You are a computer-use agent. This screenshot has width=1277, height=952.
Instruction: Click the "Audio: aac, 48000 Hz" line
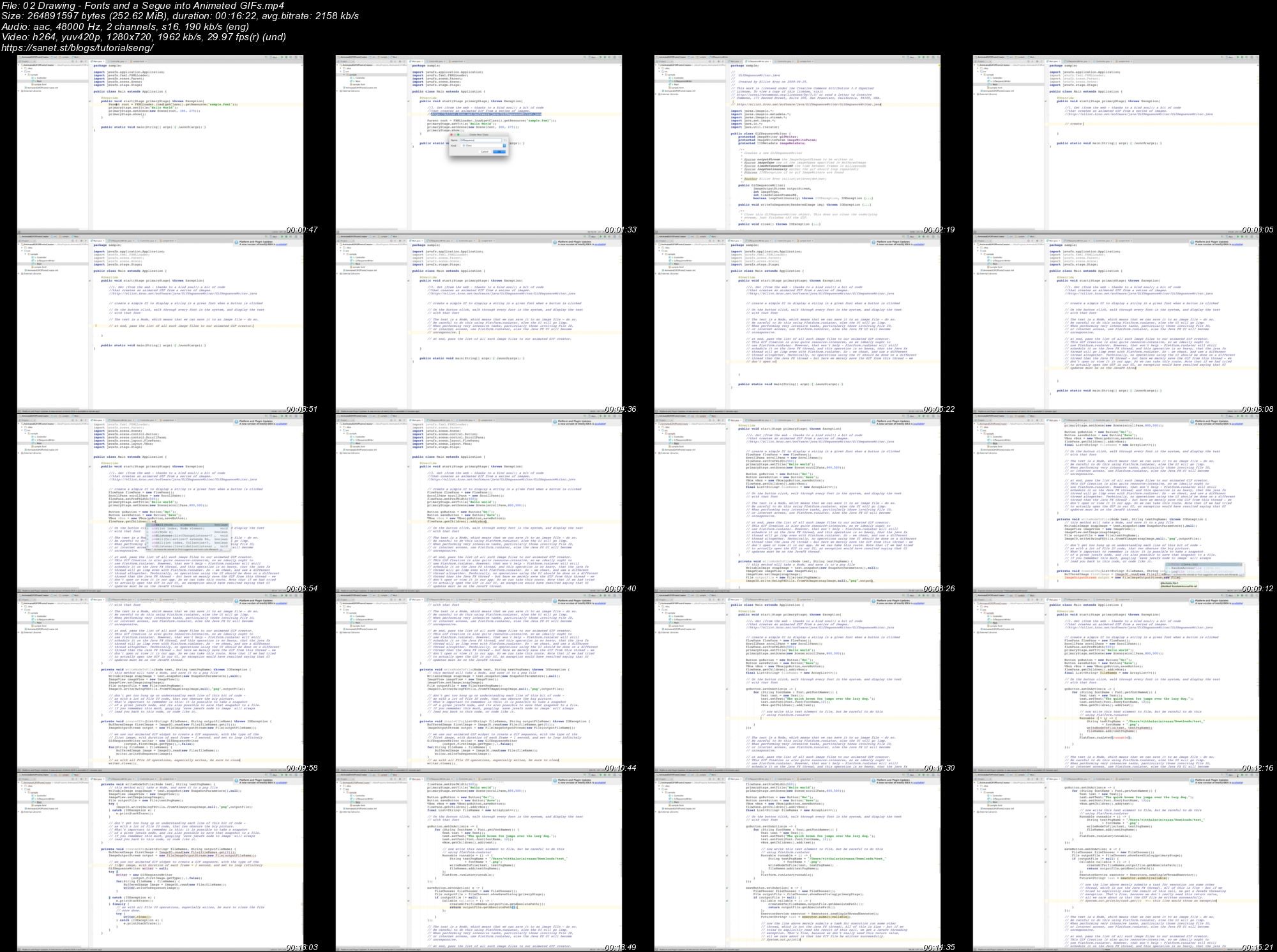126,27
